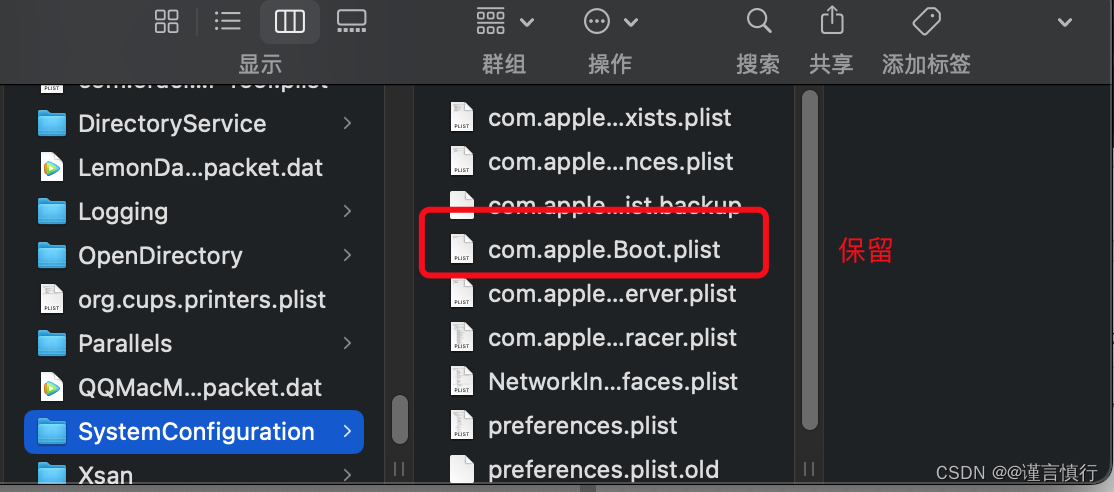Select com.apple…erver.plist file

[x=612, y=293]
